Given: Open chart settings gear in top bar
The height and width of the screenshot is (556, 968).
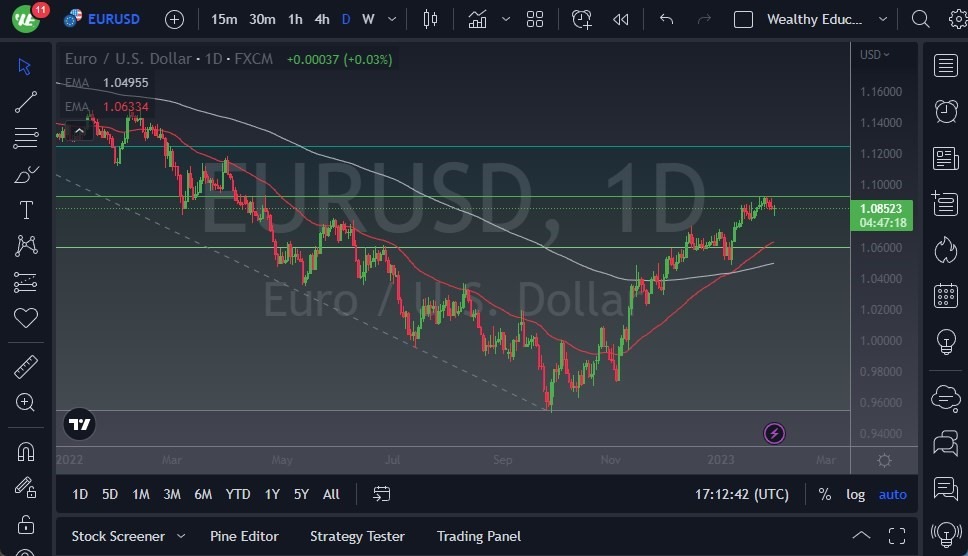Looking at the screenshot, I should pos(958,19).
